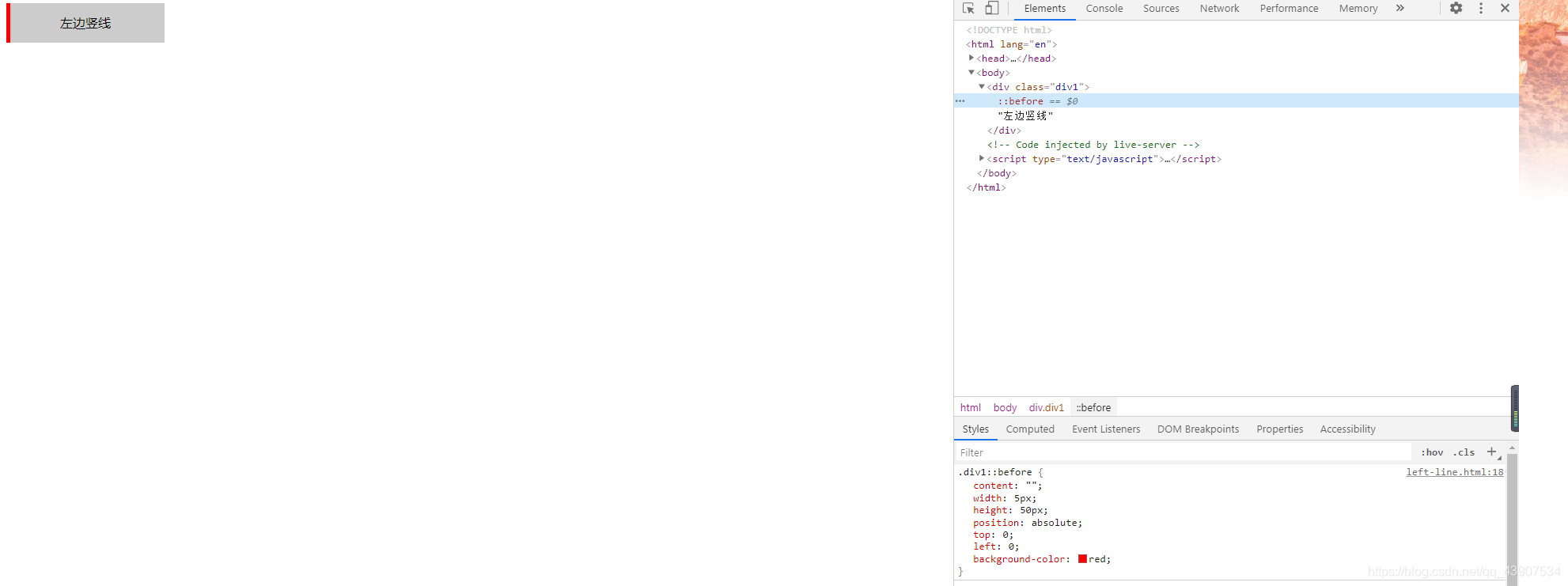Viewport: 1568px width, 586px height.
Task: Select the closing </body> row
Action: pyautogui.click(x=1236, y=173)
